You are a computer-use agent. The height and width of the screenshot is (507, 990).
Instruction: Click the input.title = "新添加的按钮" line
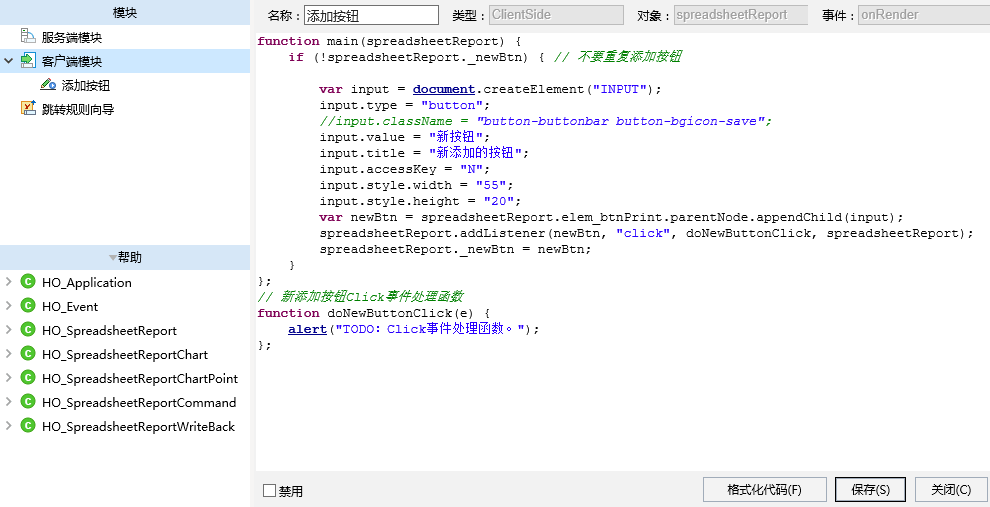424,153
